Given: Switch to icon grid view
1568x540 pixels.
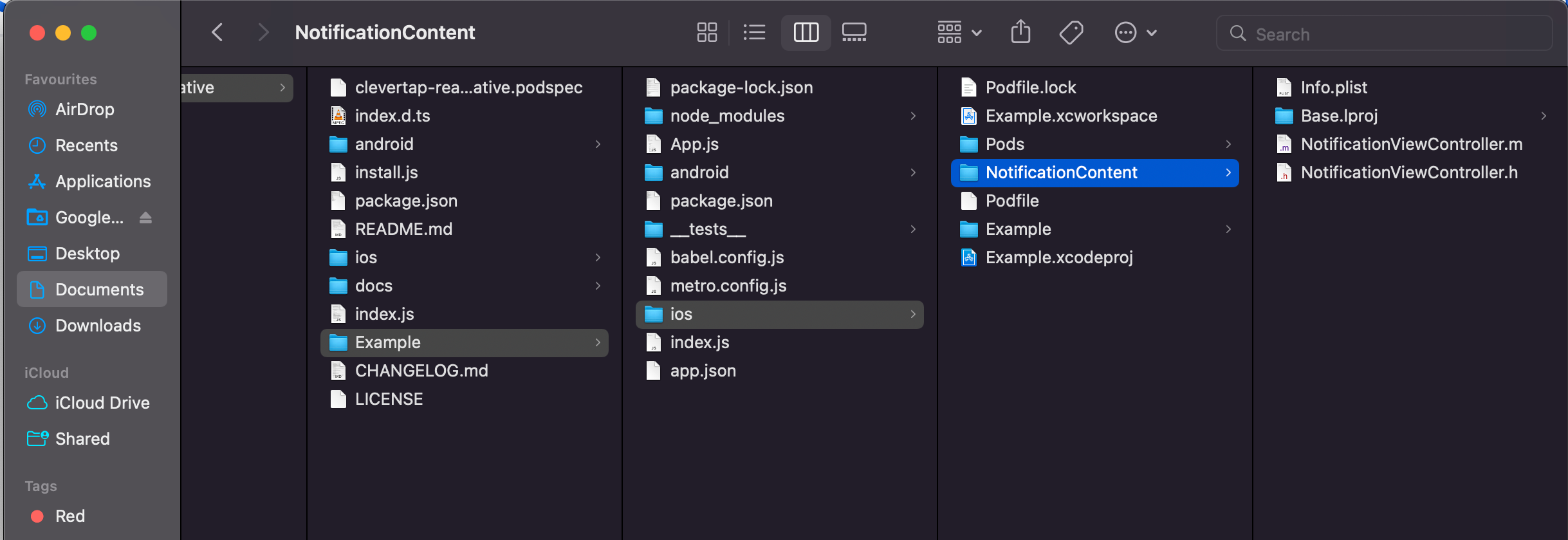Looking at the screenshot, I should 706,32.
